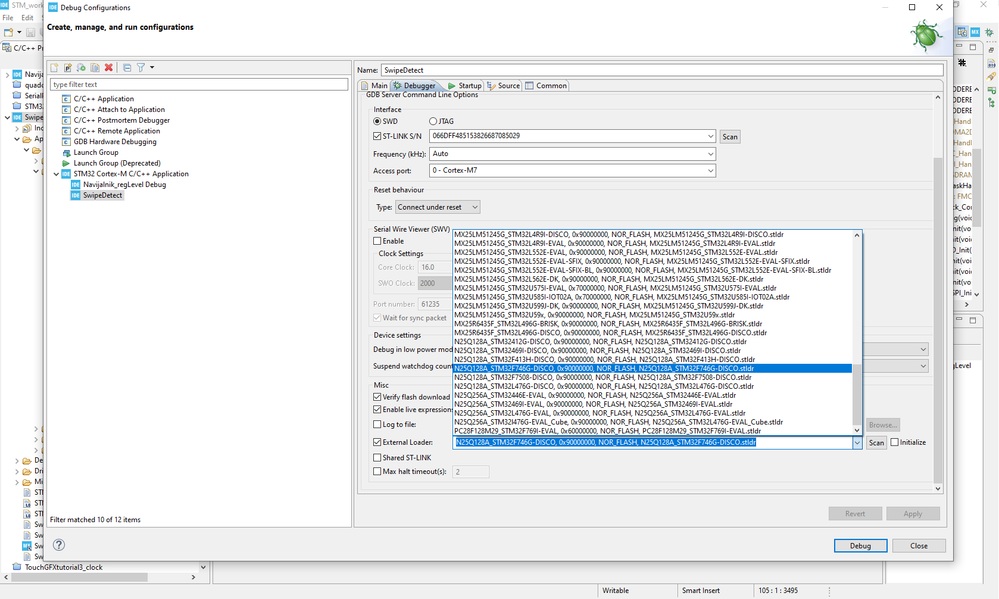
Task: Click Export launch configuration icon
Action: (81, 68)
